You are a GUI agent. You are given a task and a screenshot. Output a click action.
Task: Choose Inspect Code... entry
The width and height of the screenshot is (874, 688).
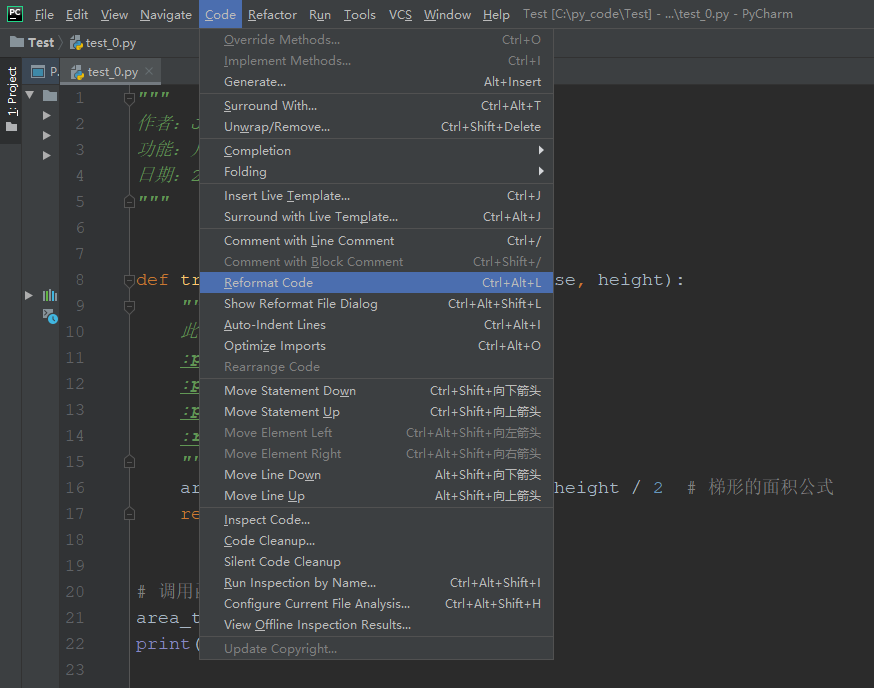pos(376,520)
